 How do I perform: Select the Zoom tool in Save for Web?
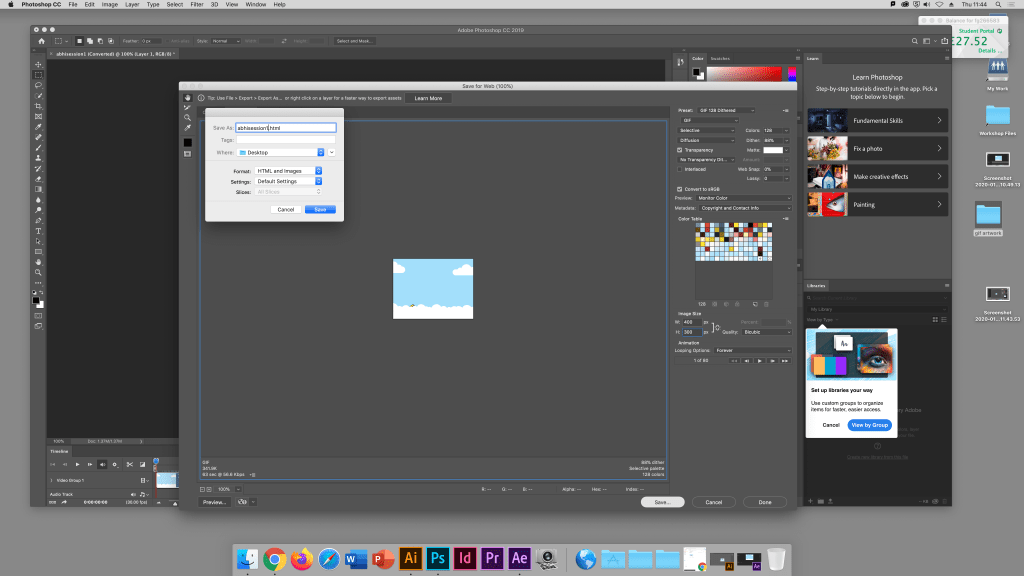187,118
